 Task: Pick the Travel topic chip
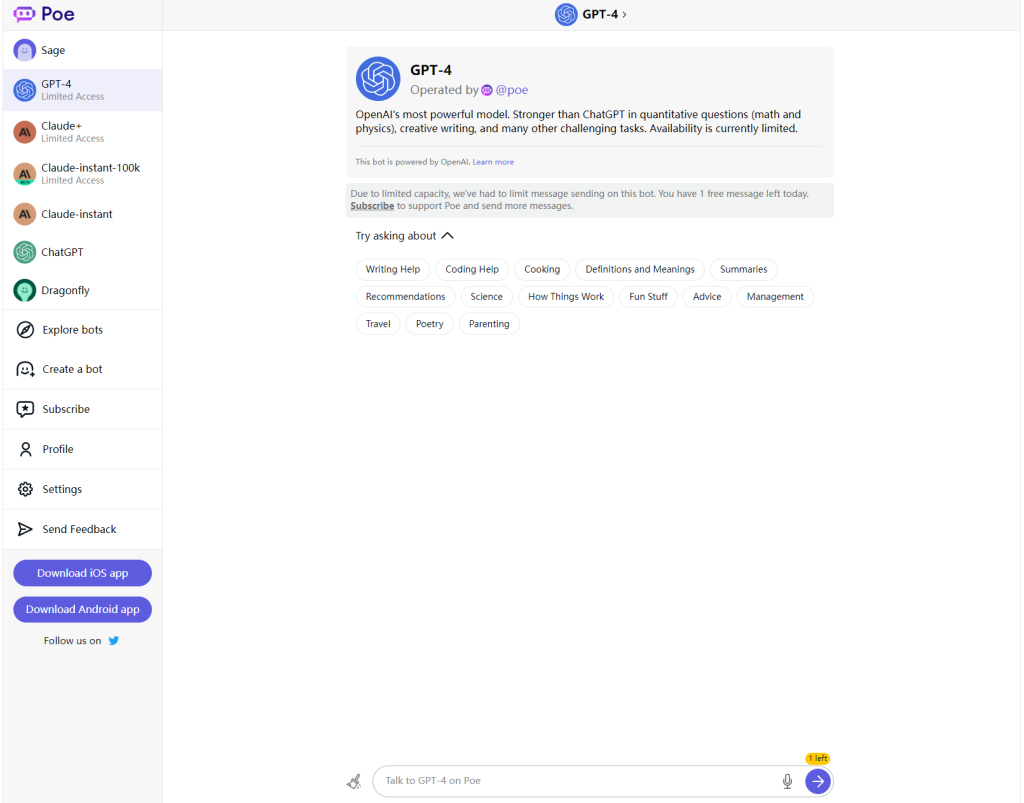(378, 324)
